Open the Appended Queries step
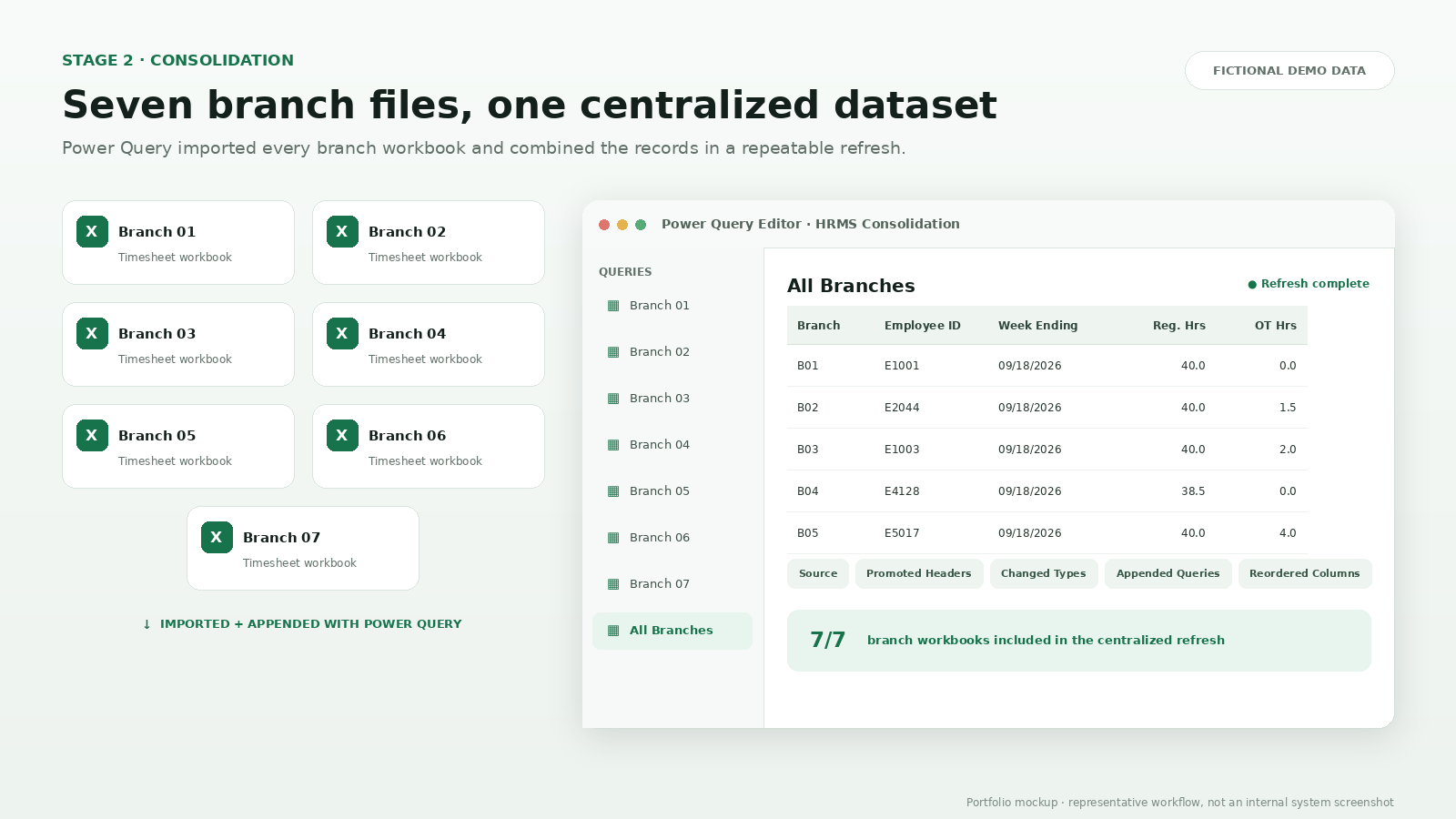1456x819 pixels. click(x=1168, y=573)
